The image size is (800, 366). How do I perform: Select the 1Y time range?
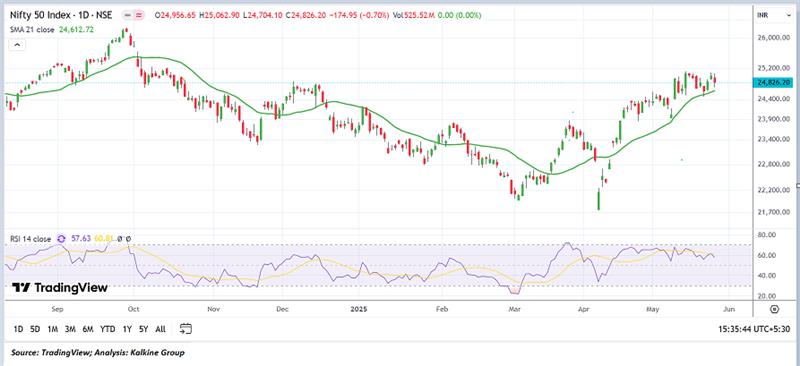[x=127, y=329]
